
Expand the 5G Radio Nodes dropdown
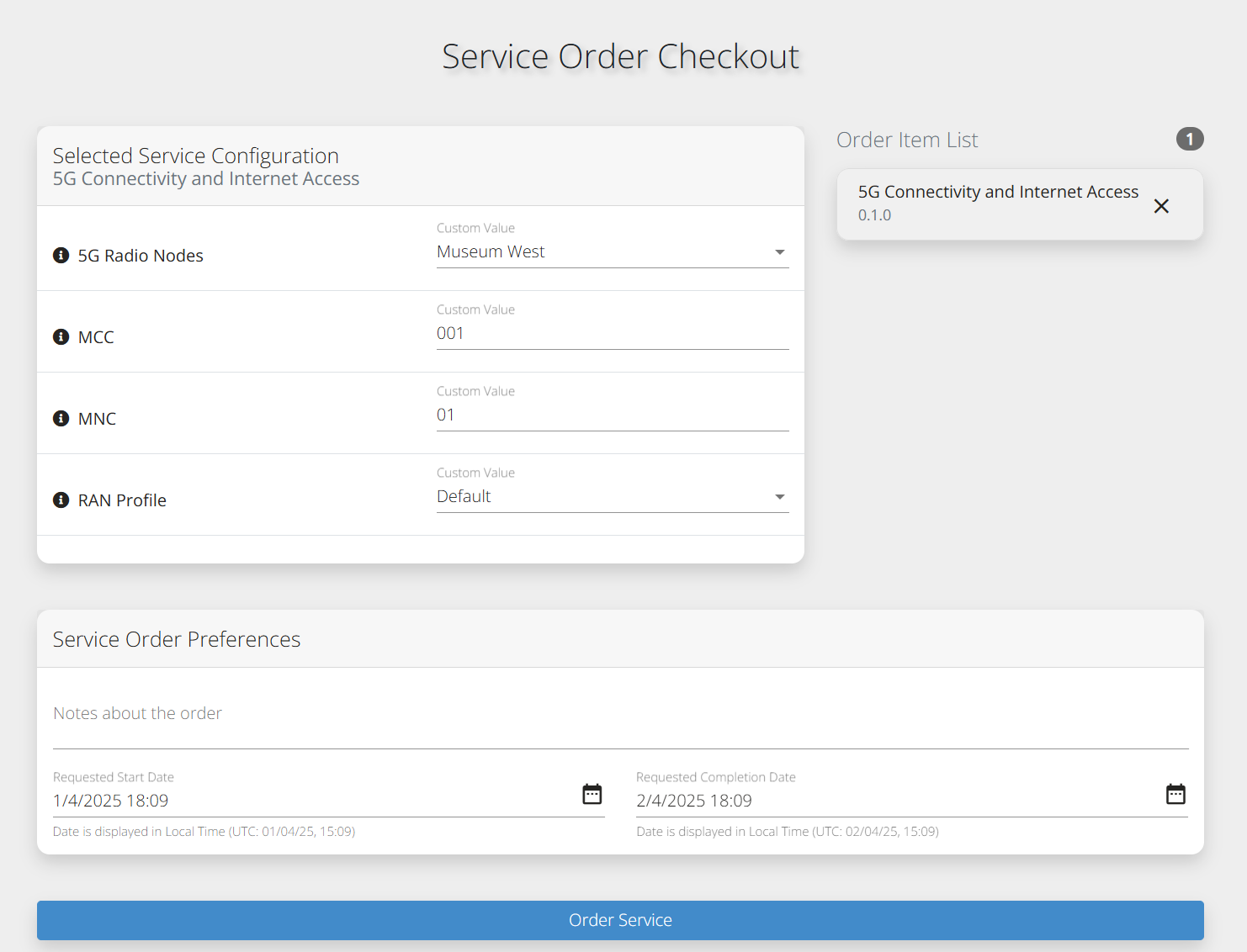coord(779,252)
